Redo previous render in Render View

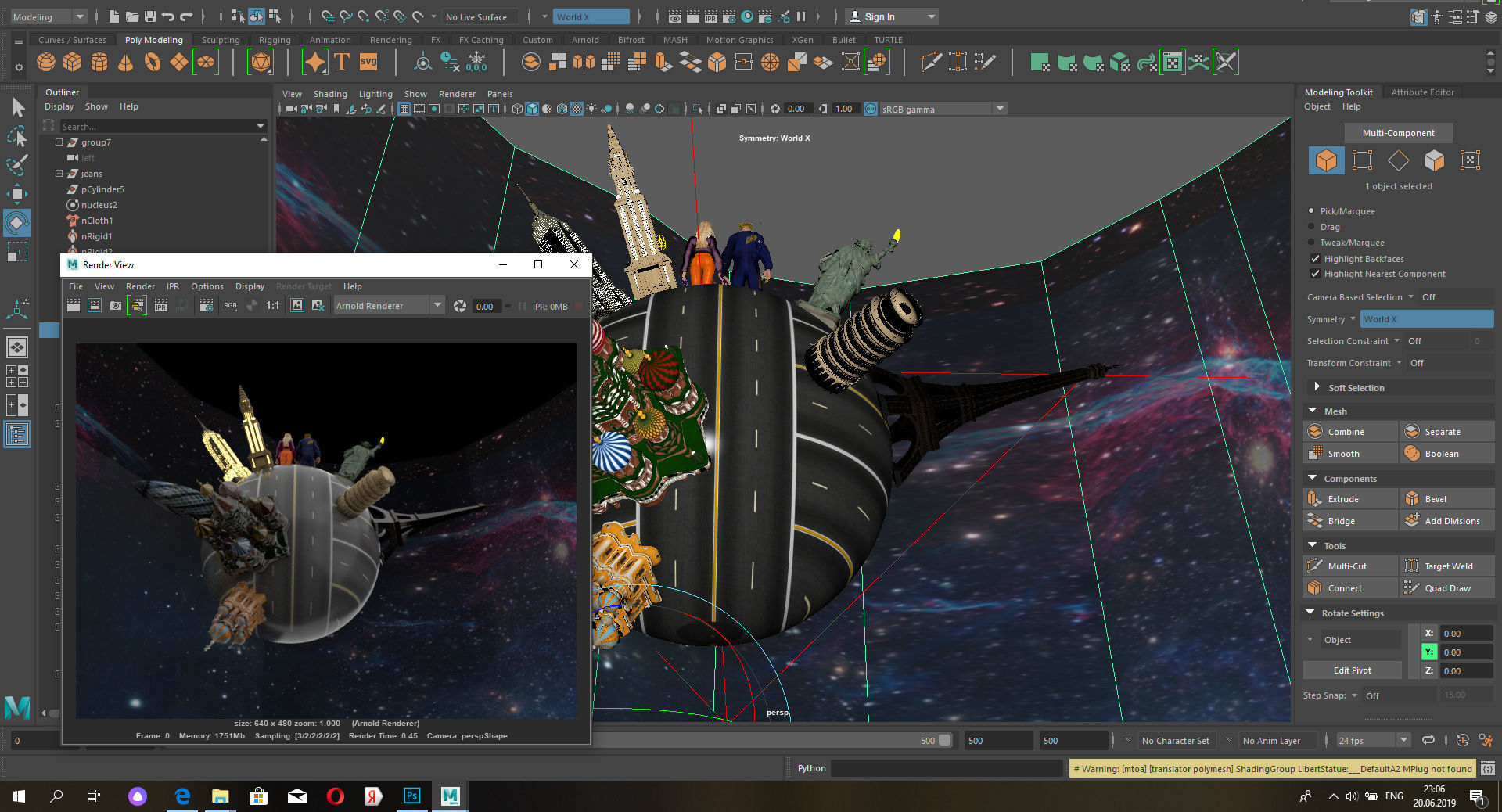(73, 306)
